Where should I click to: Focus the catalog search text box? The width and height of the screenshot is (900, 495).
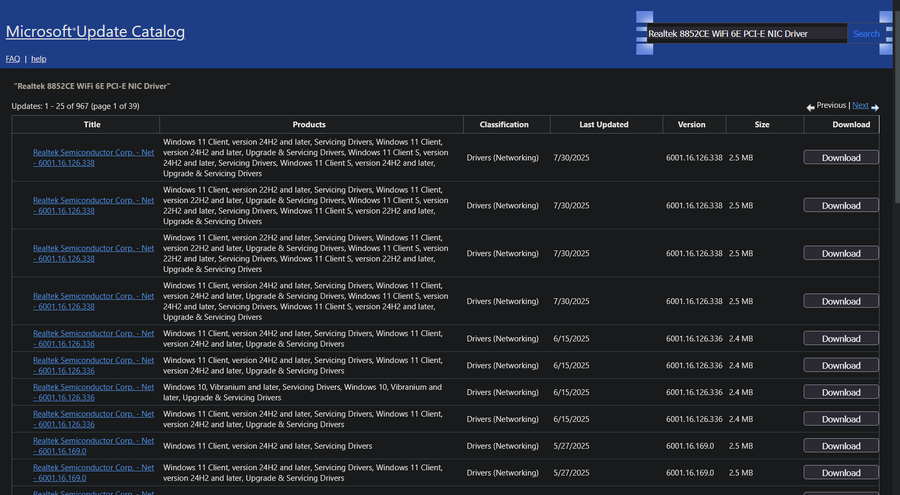pos(747,33)
